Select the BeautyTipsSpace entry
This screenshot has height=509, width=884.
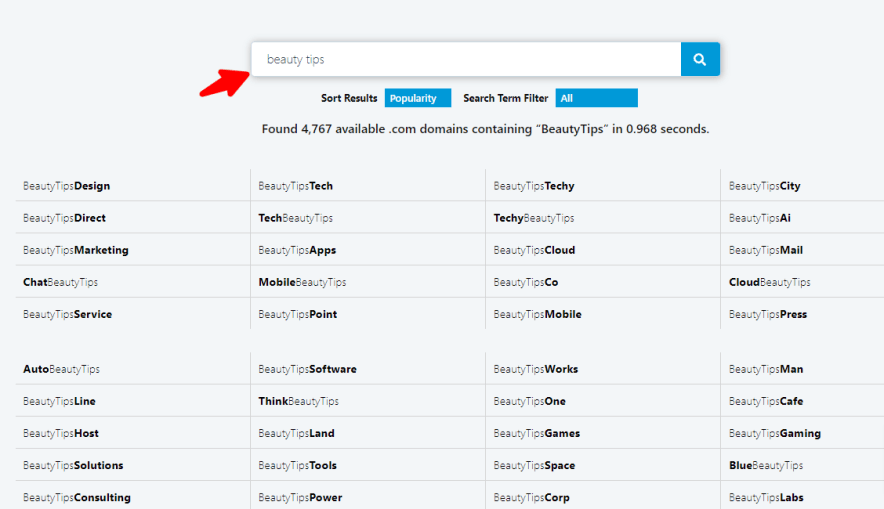(534, 466)
